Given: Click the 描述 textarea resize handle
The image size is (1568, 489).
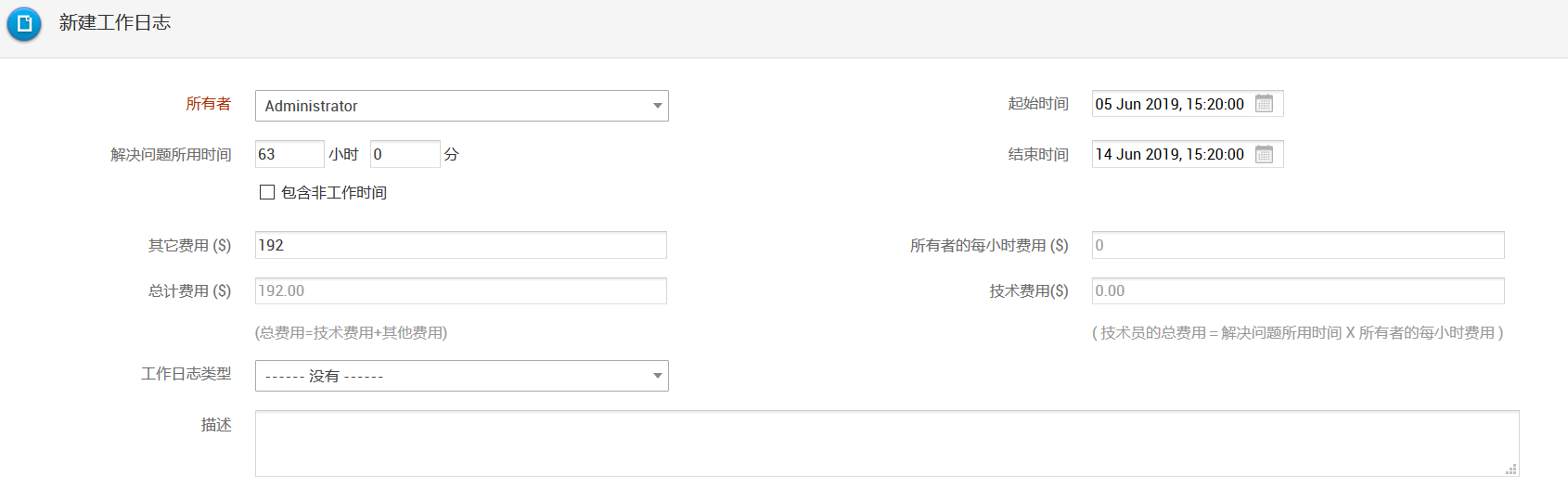Looking at the screenshot, I should click(1511, 470).
